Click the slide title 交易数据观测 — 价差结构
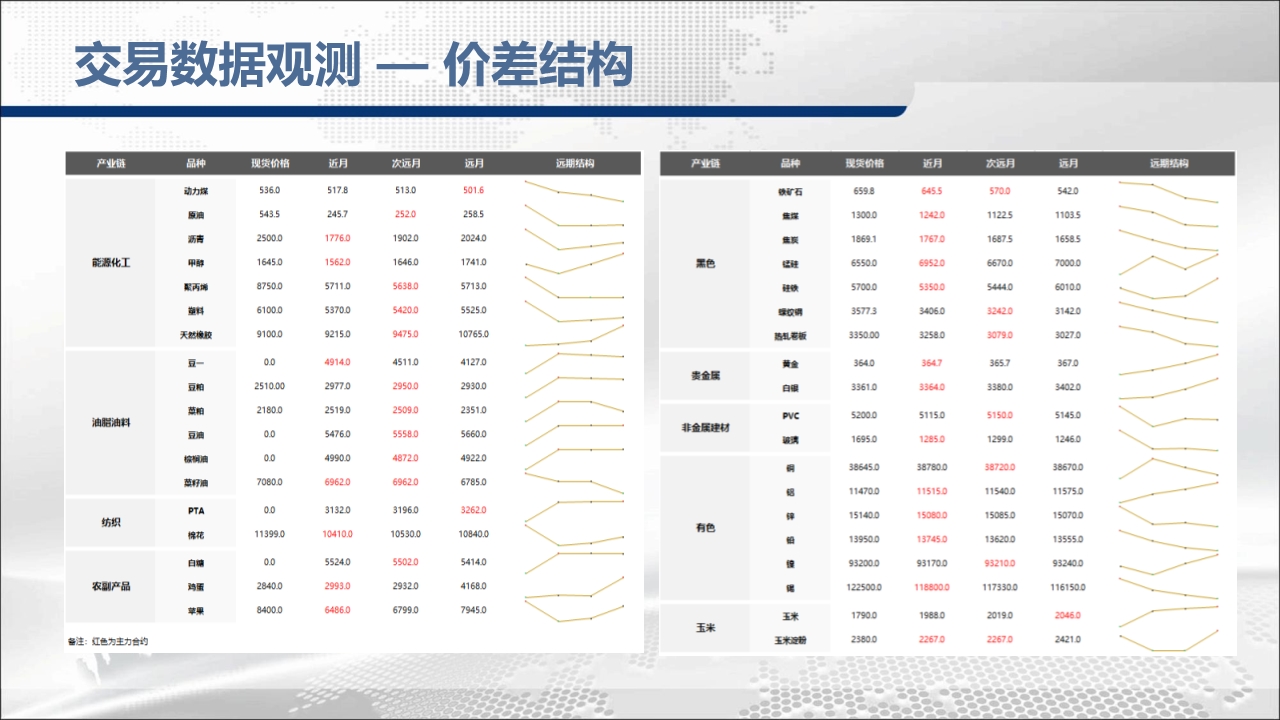 (x=353, y=66)
